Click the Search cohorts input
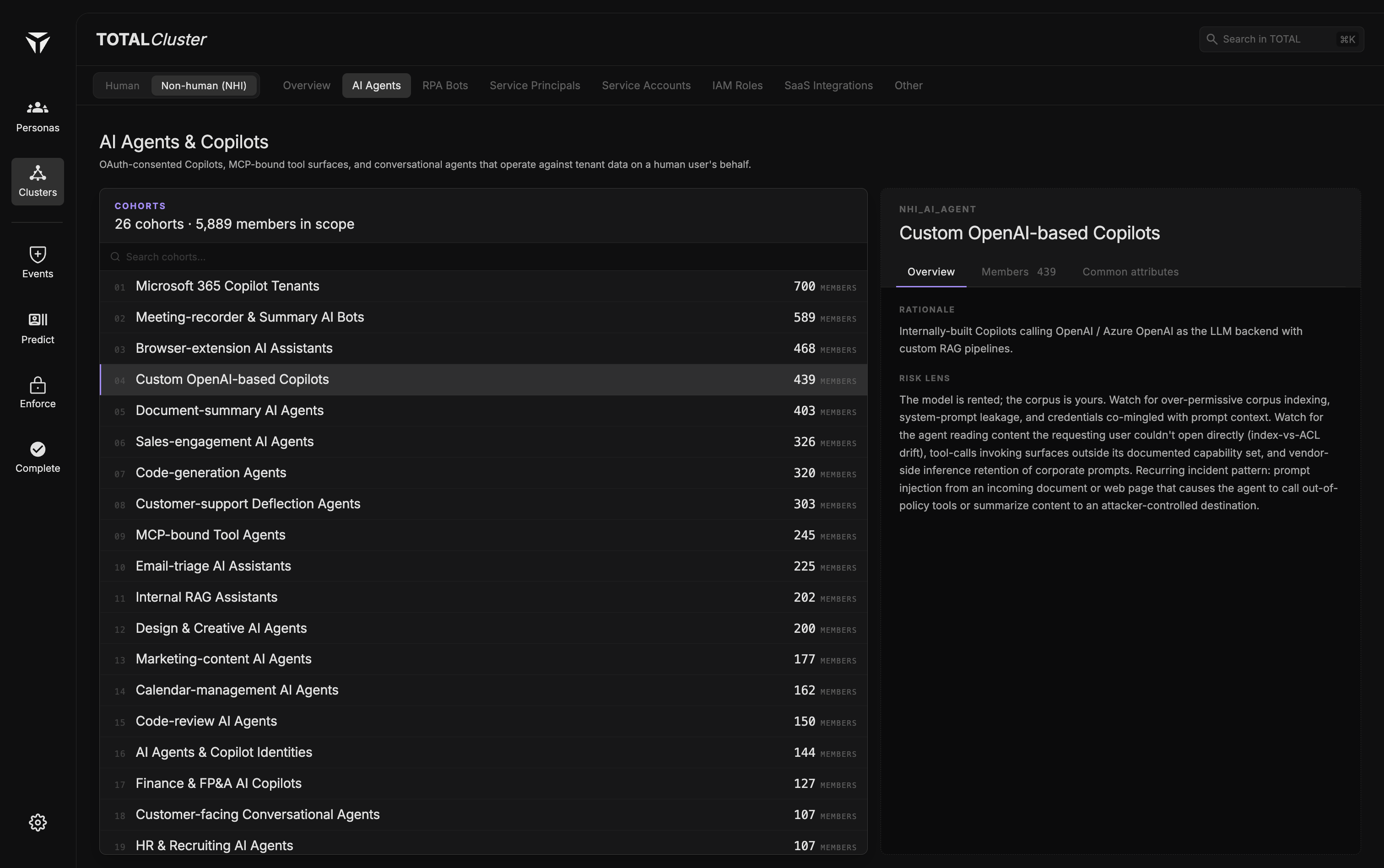Image resolution: width=1384 pixels, height=868 pixels. click(483, 257)
